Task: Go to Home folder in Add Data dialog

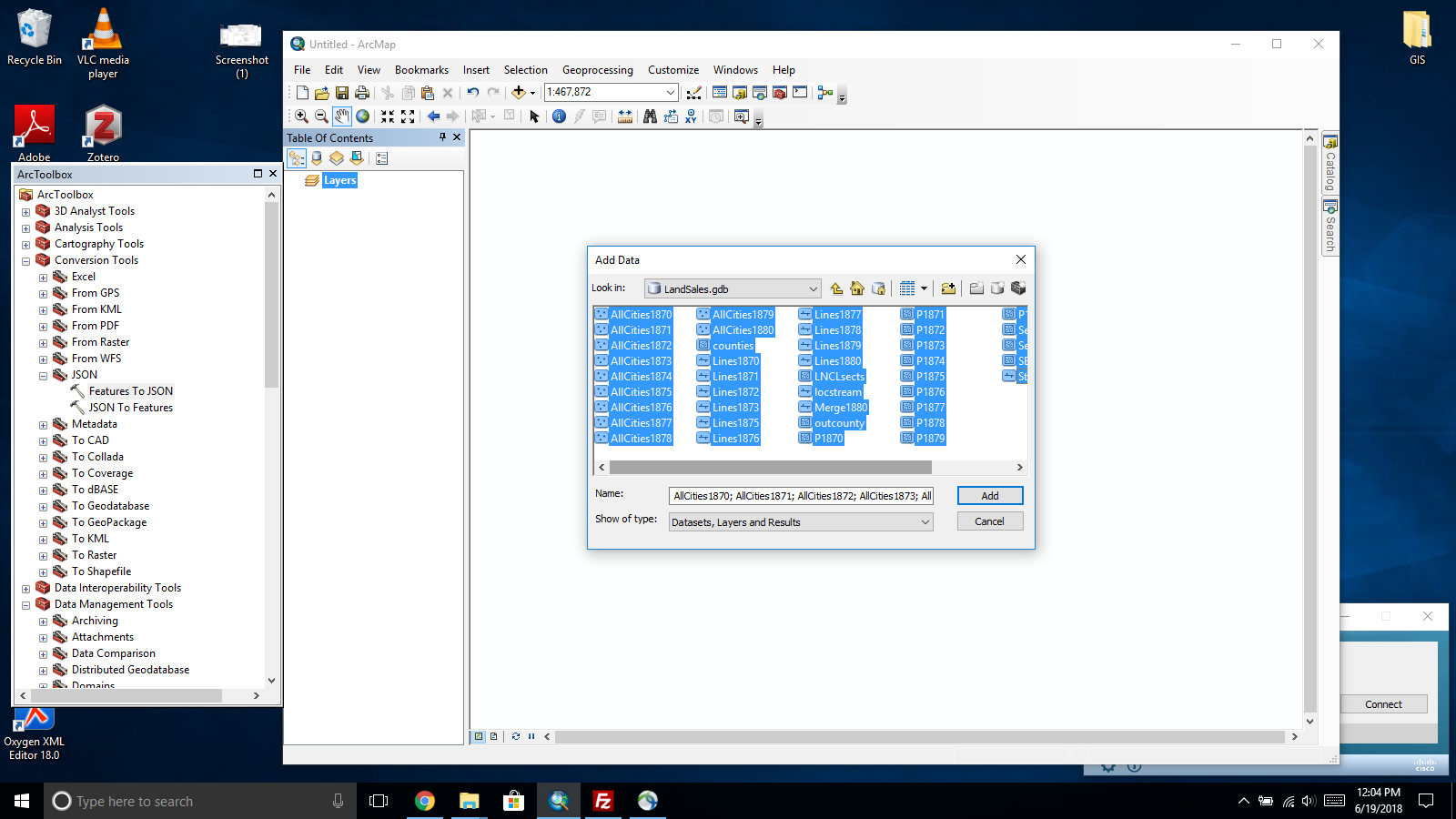Action: 857,288
